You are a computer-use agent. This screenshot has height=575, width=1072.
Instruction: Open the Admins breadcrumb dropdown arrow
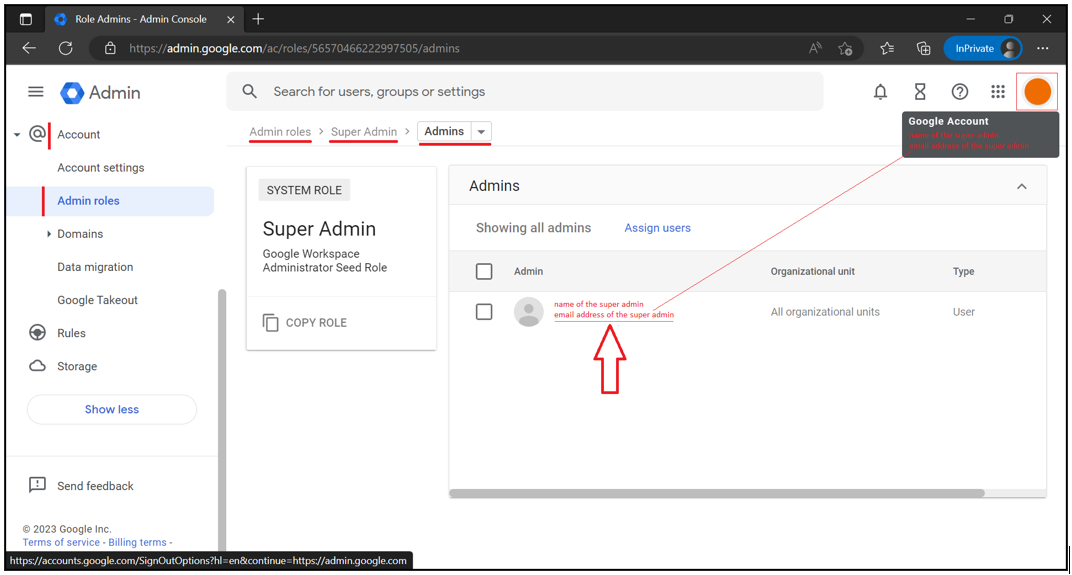coord(481,132)
